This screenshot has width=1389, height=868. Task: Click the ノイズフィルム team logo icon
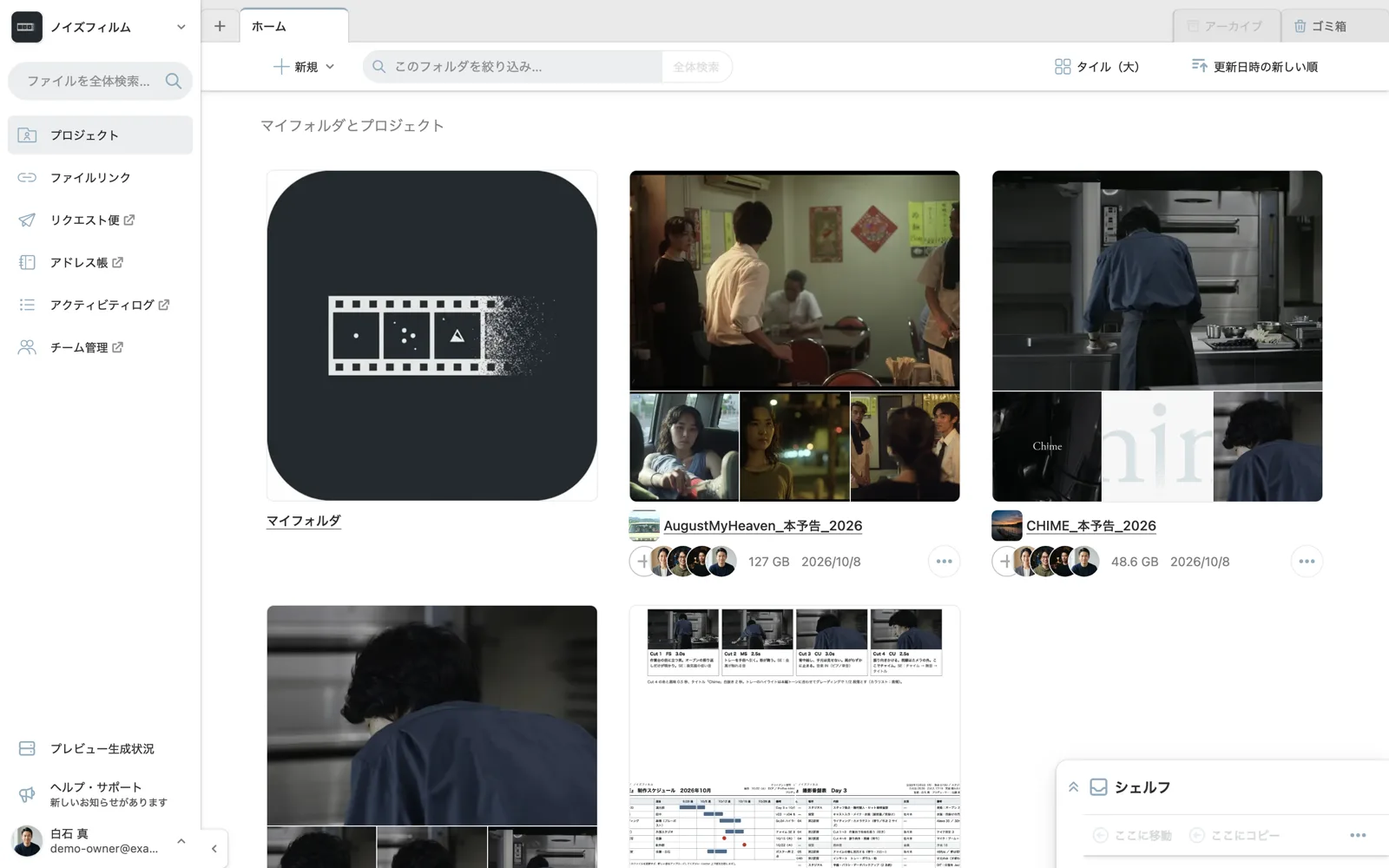coord(26,27)
